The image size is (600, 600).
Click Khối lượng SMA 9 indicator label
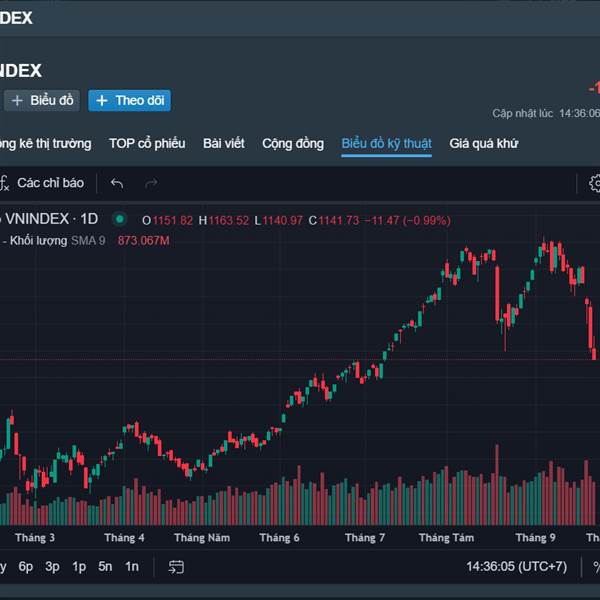click(57, 241)
